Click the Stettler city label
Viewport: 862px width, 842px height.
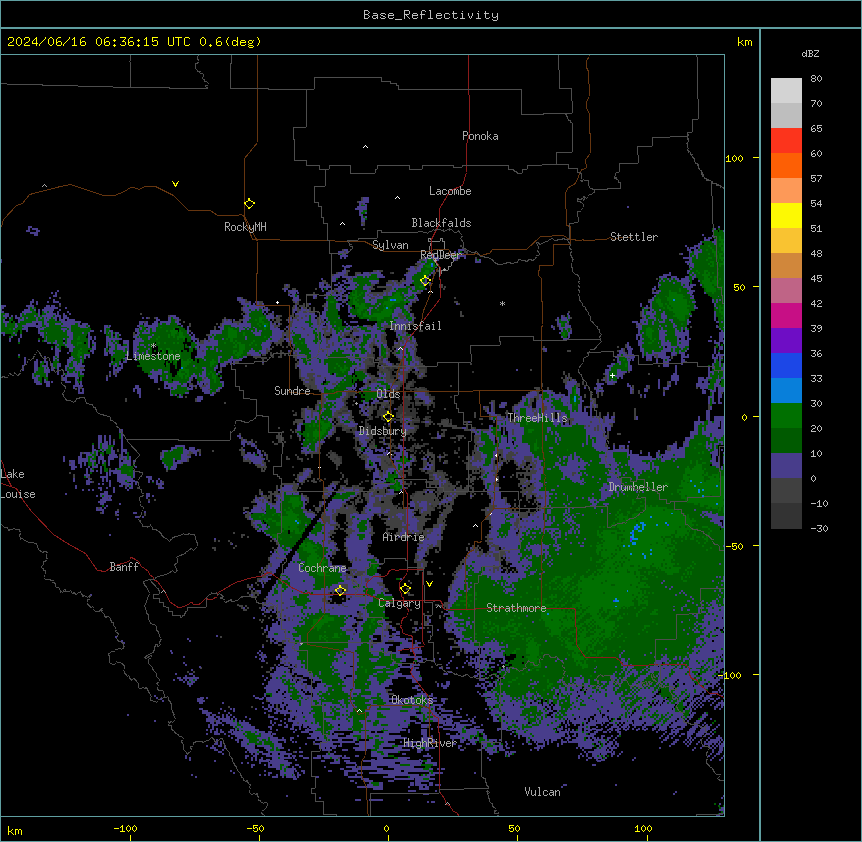pyautogui.click(x=634, y=237)
